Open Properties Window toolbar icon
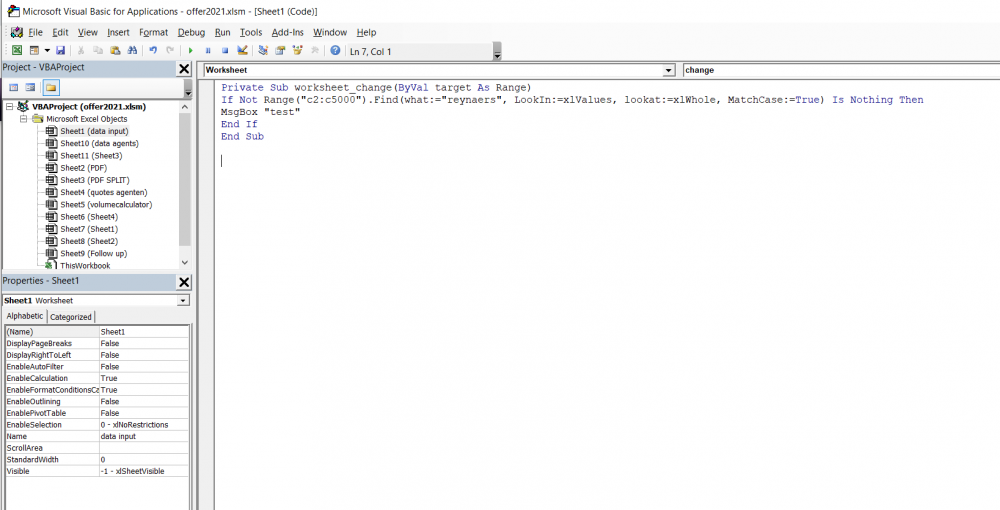 point(280,51)
